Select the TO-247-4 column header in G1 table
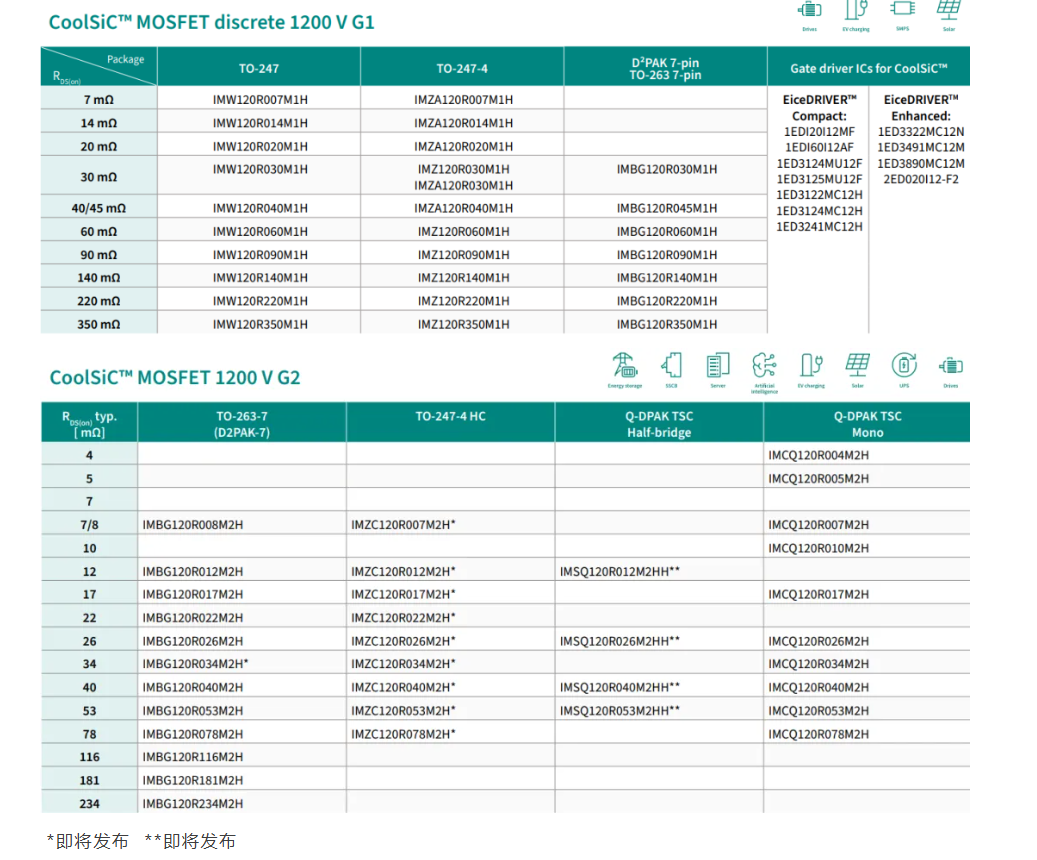The height and width of the screenshot is (860, 1037). coord(462,68)
